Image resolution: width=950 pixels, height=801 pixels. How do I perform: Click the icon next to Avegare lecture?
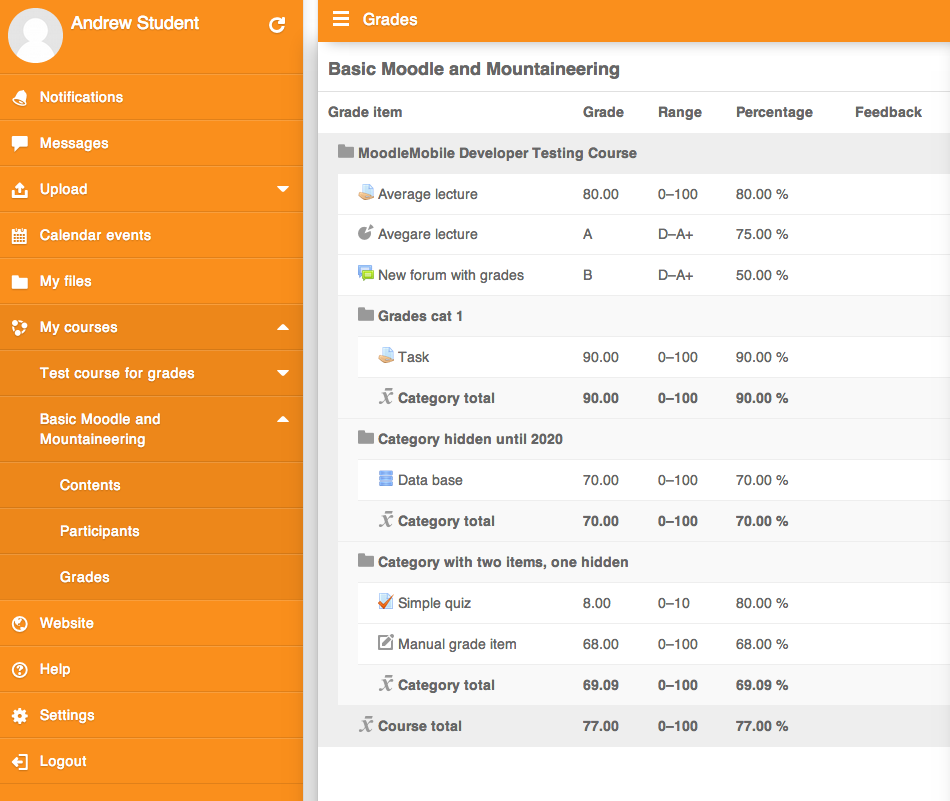coord(366,233)
